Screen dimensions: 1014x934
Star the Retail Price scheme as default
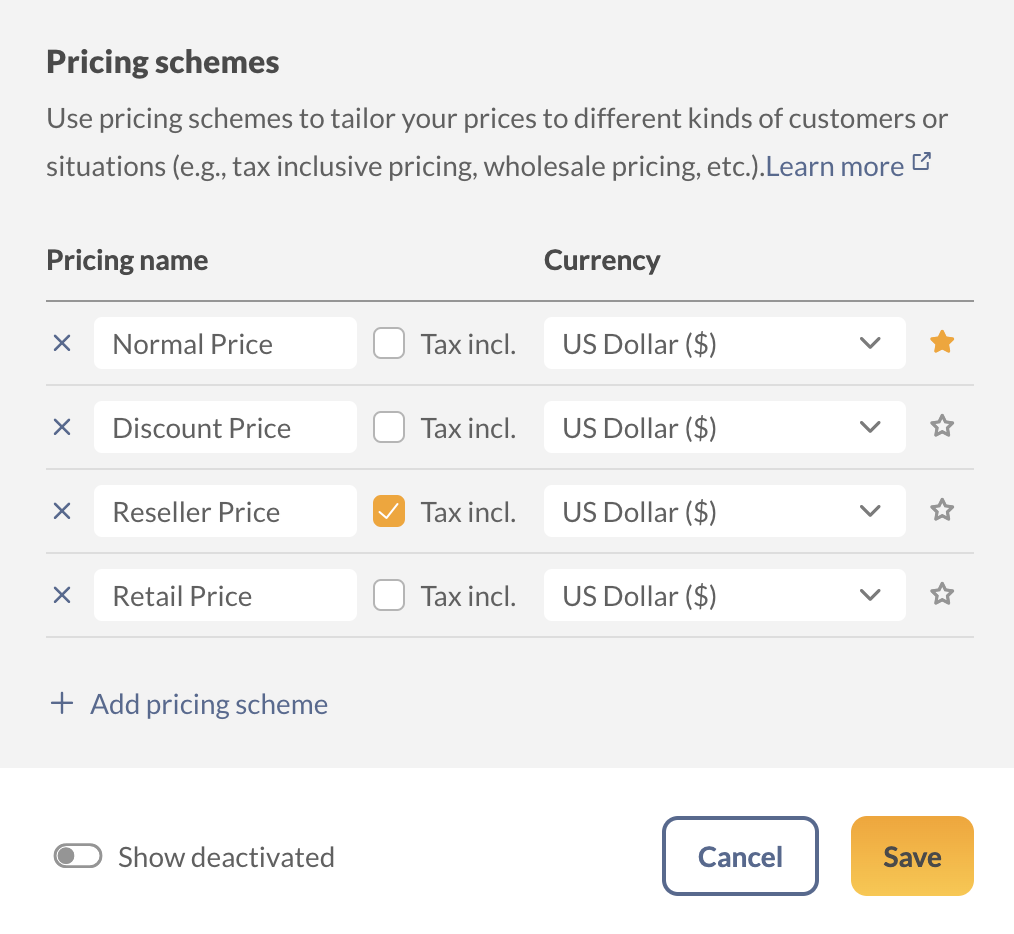pos(941,595)
